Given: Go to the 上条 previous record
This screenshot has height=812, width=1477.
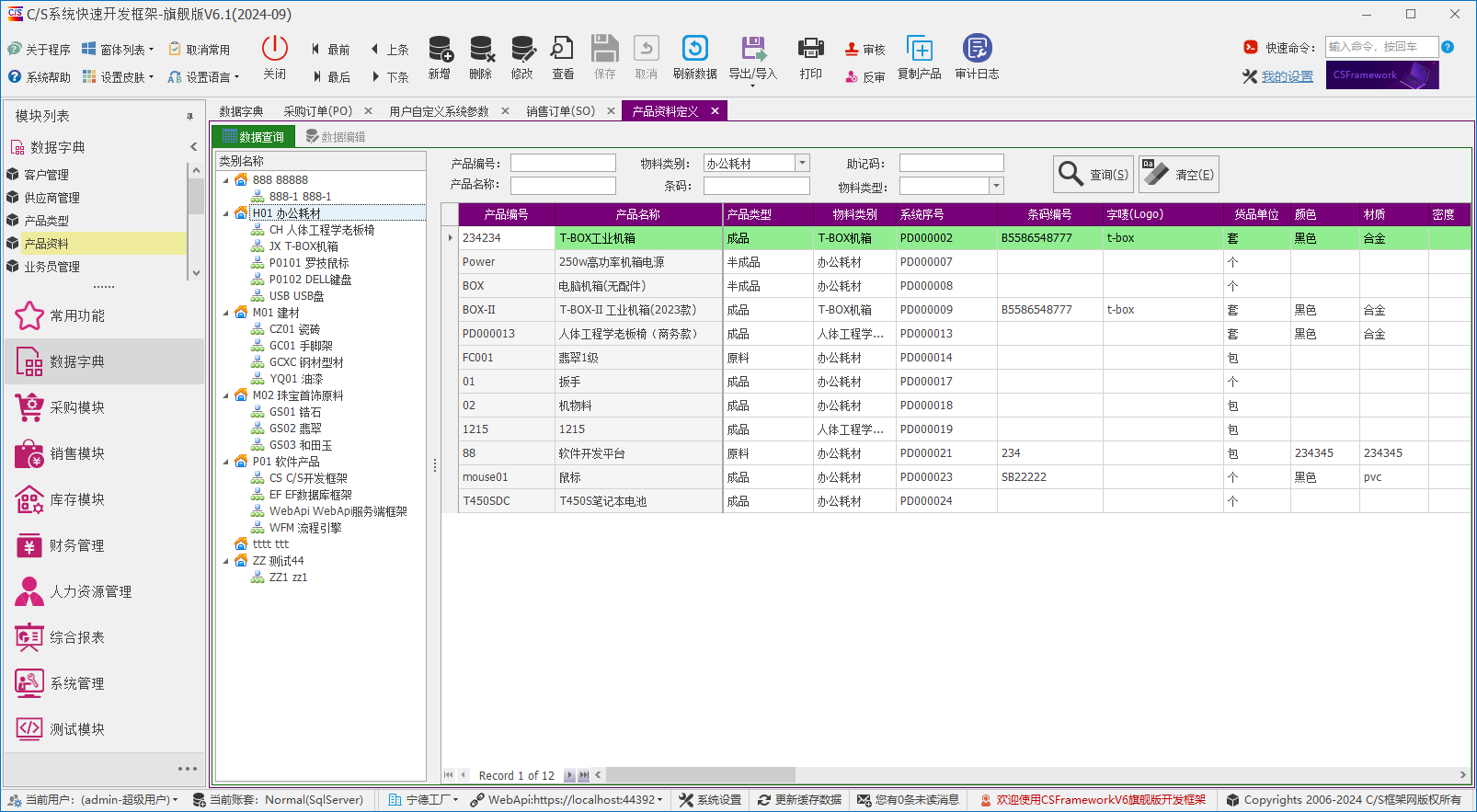Looking at the screenshot, I should pyautogui.click(x=389, y=50).
